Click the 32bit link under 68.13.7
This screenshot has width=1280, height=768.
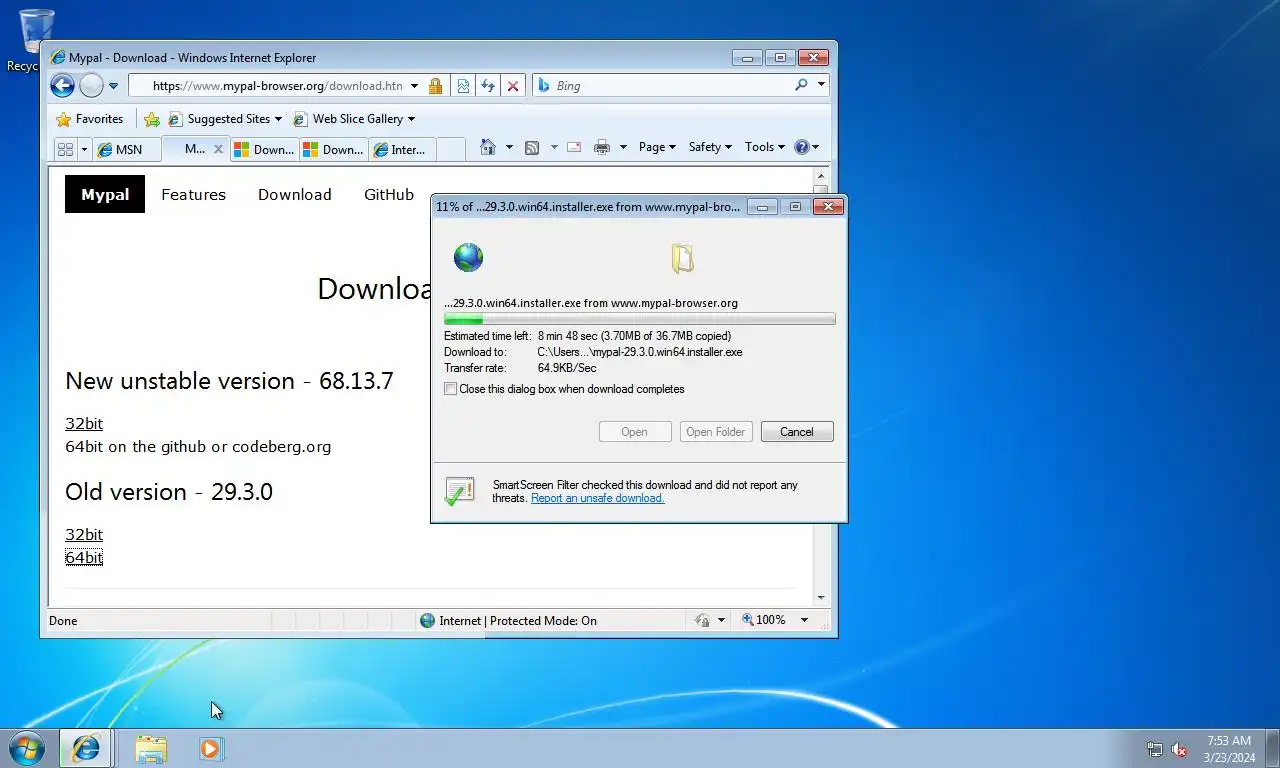coord(84,423)
